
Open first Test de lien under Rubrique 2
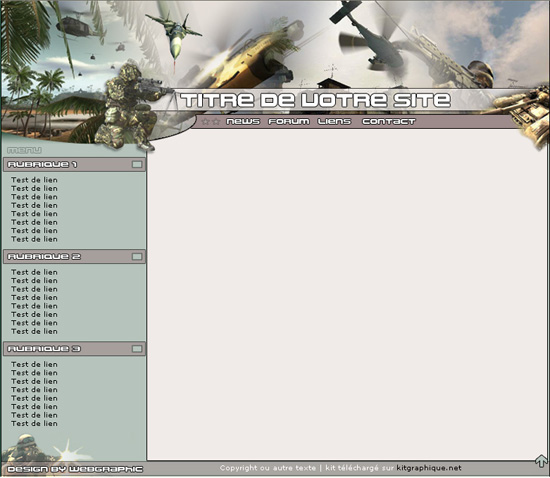click(x=34, y=272)
